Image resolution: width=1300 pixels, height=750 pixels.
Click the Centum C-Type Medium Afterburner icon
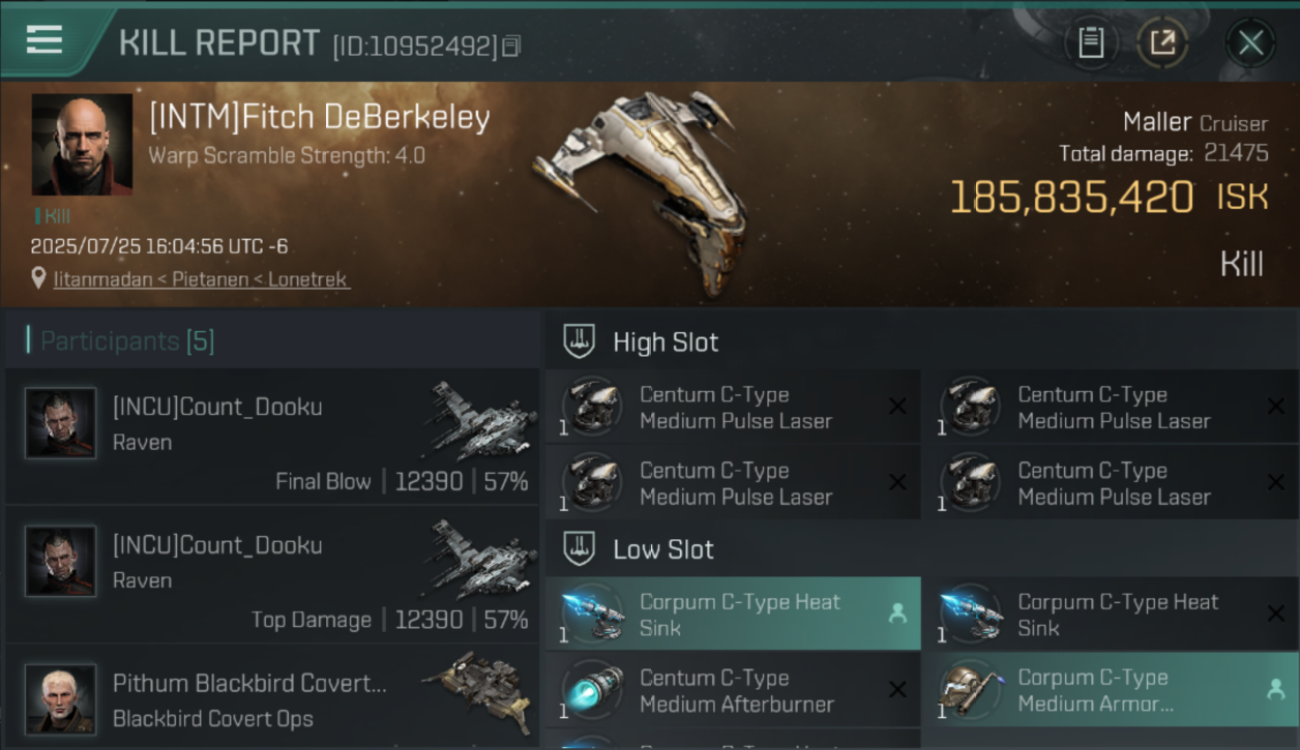click(592, 690)
